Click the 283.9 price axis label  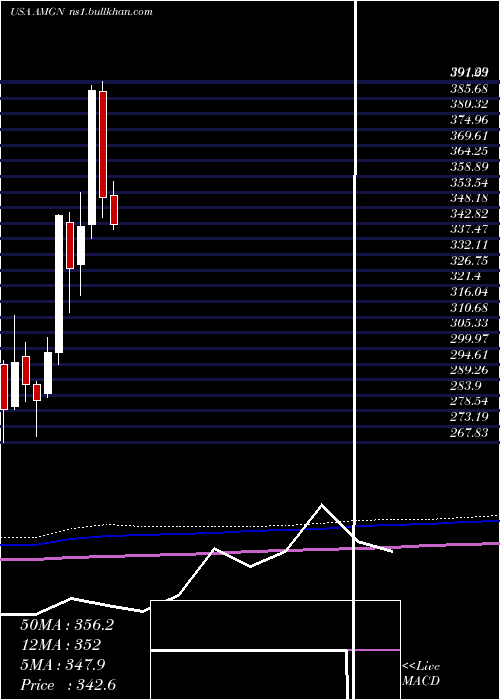point(466,386)
